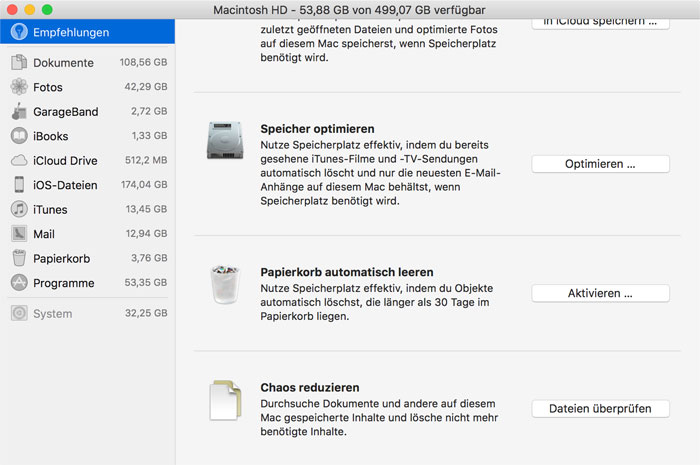Click the partly hidden In iCloud speichern button

coord(600,24)
